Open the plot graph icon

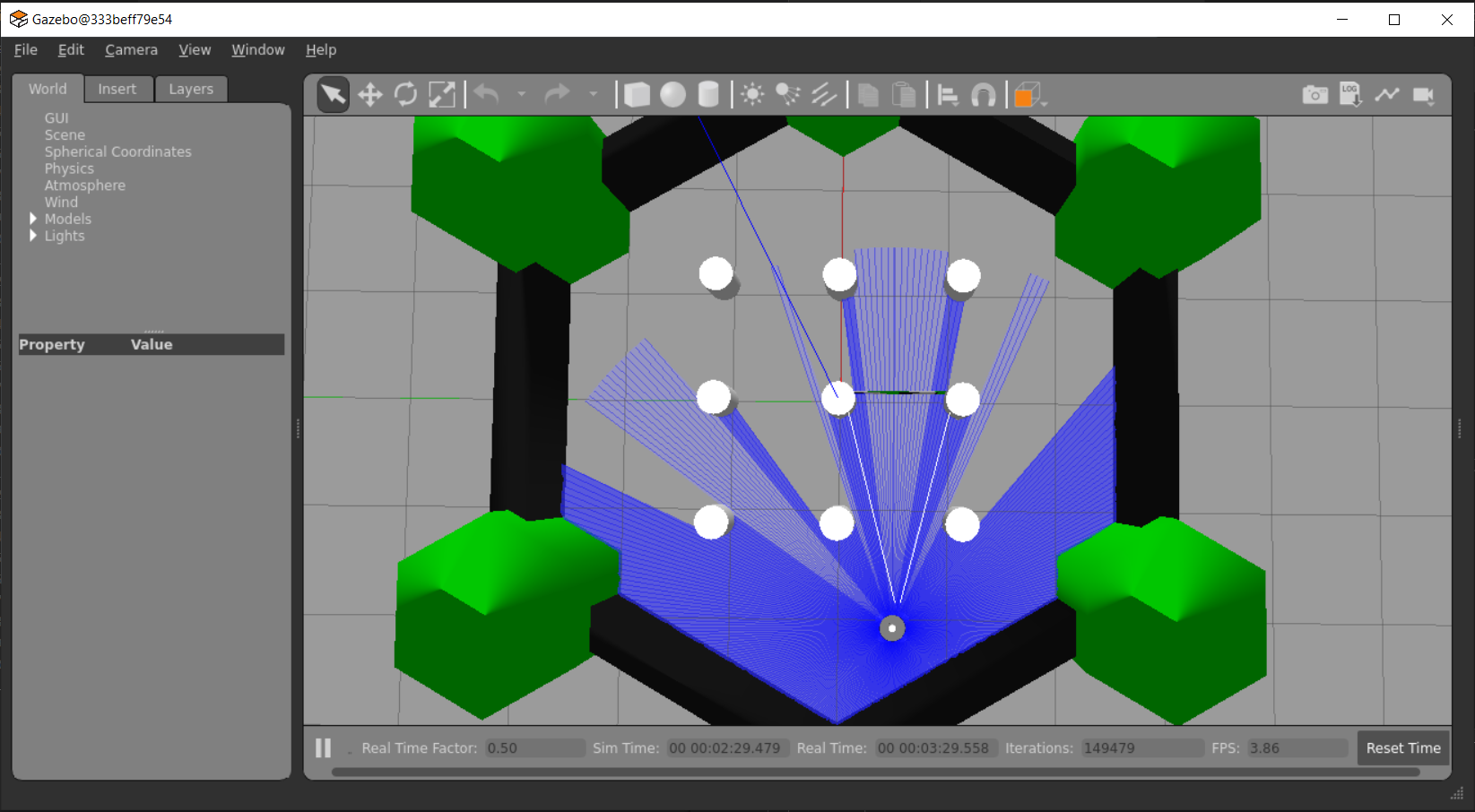tap(1387, 94)
